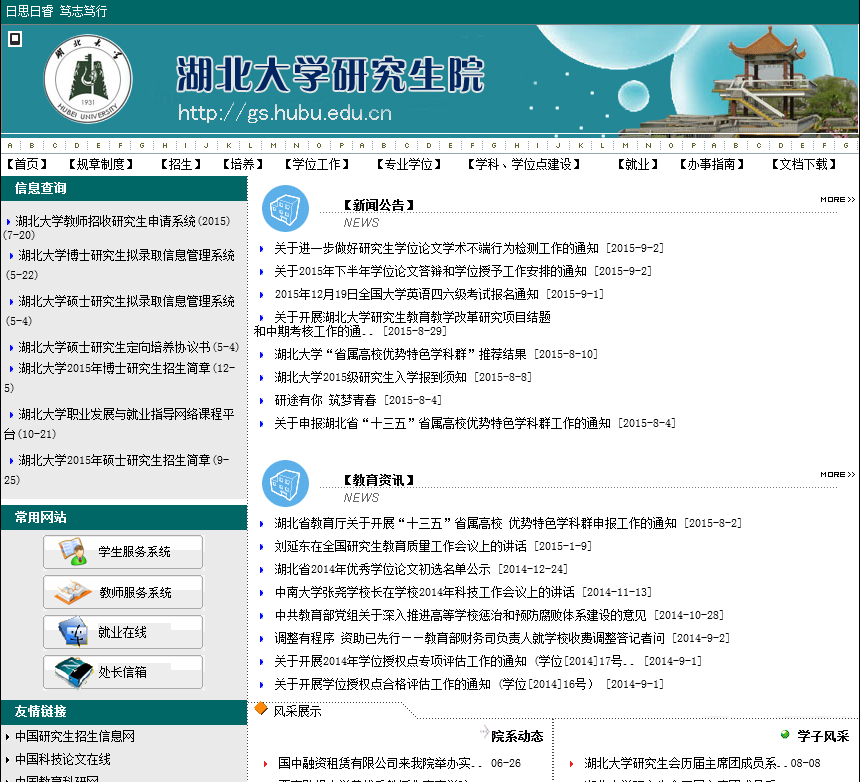Click the 湖北大学研究生院 banner title
860x782 pixels.
(x=330, y=75)
